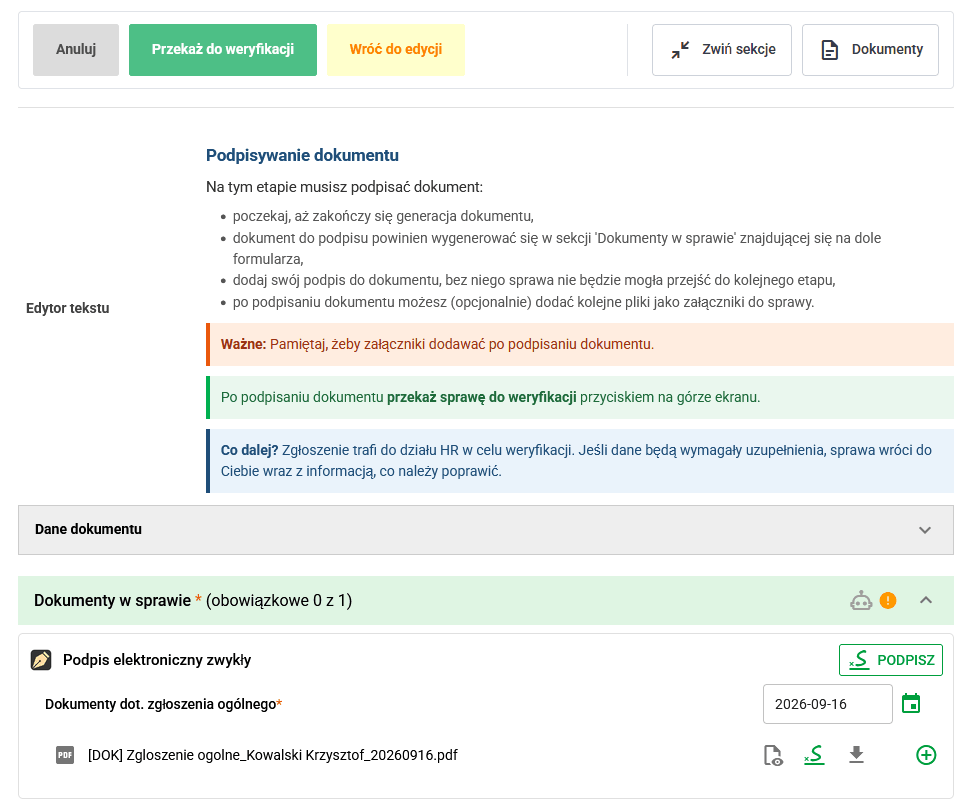
Task: Click the Anuluj button
Action: tap(76, 50)
